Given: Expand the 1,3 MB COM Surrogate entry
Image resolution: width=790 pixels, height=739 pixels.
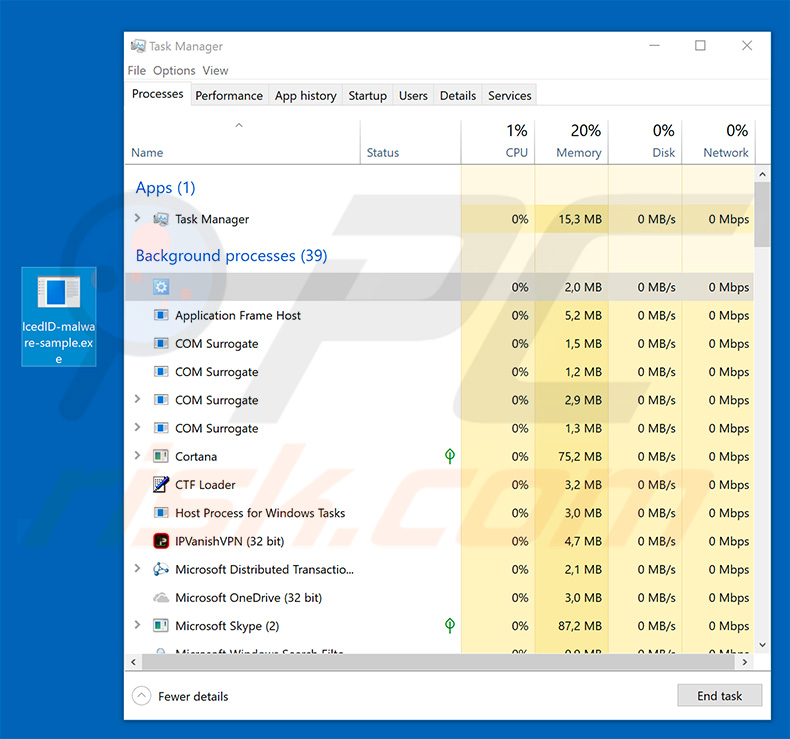Looking at the screenshot, I should [x=137, y=427].
